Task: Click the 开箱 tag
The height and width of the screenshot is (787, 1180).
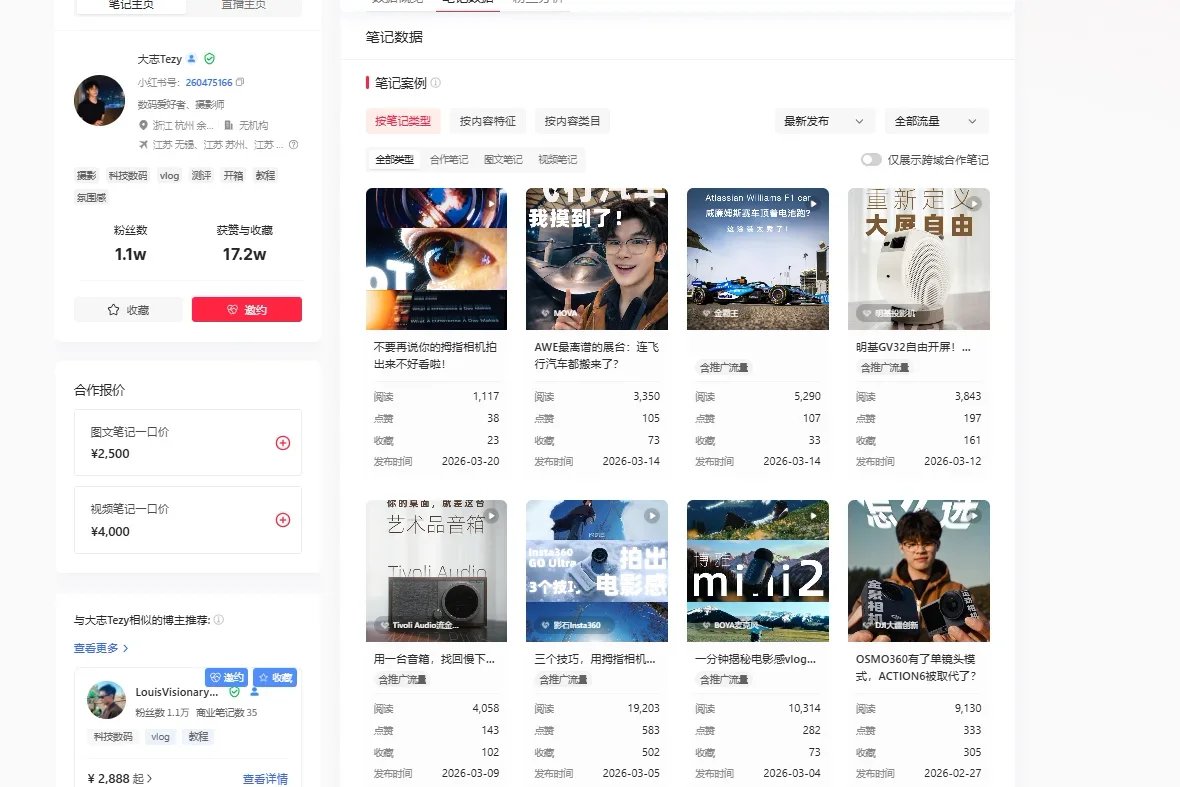Action: [x=233, y=175]
